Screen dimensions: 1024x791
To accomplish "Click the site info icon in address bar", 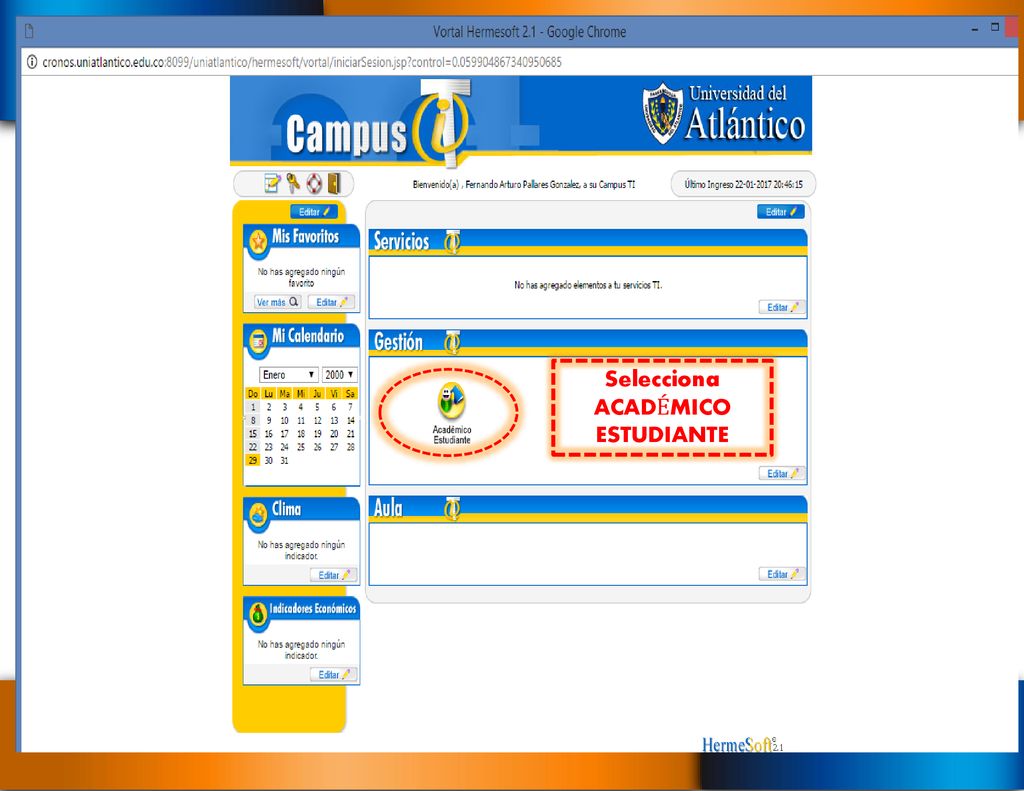I will click(31, 62).
